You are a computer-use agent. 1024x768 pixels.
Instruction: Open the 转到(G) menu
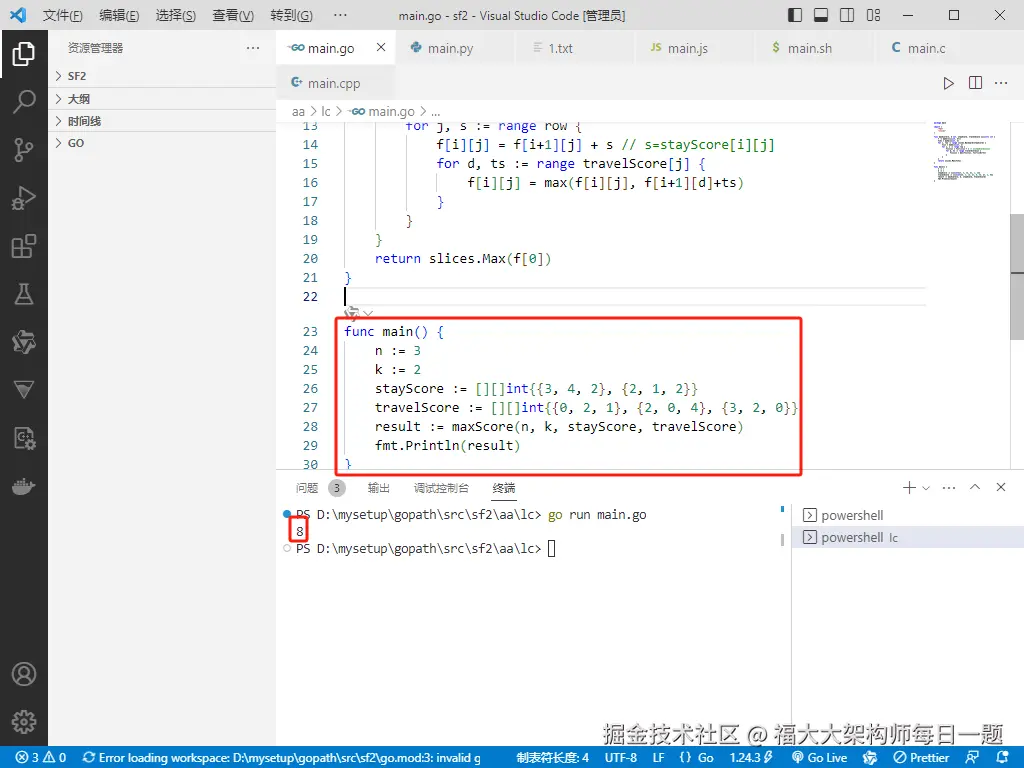tap(291, 15)
